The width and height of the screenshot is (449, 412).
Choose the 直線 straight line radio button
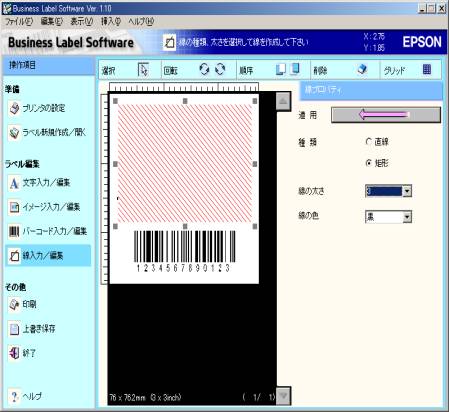(x=368, y=142)
